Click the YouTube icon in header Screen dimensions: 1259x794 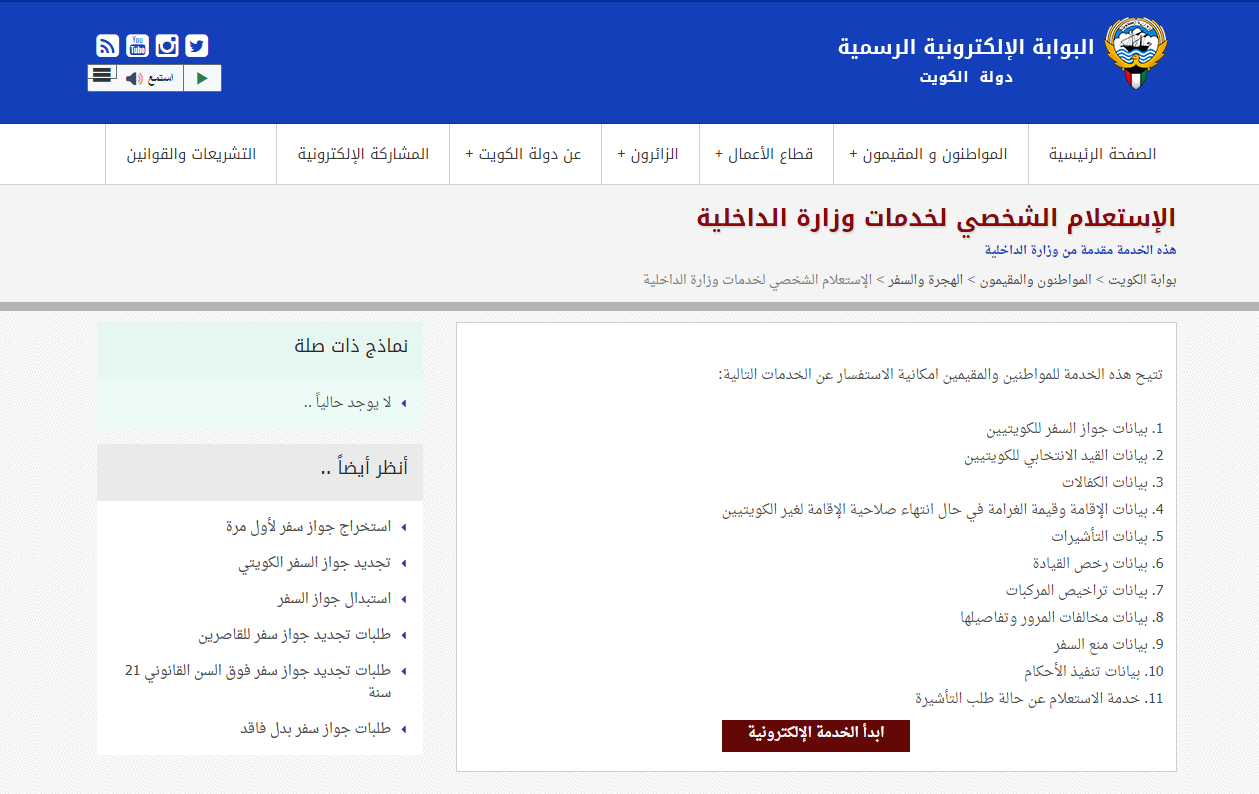tap(138, 46)
